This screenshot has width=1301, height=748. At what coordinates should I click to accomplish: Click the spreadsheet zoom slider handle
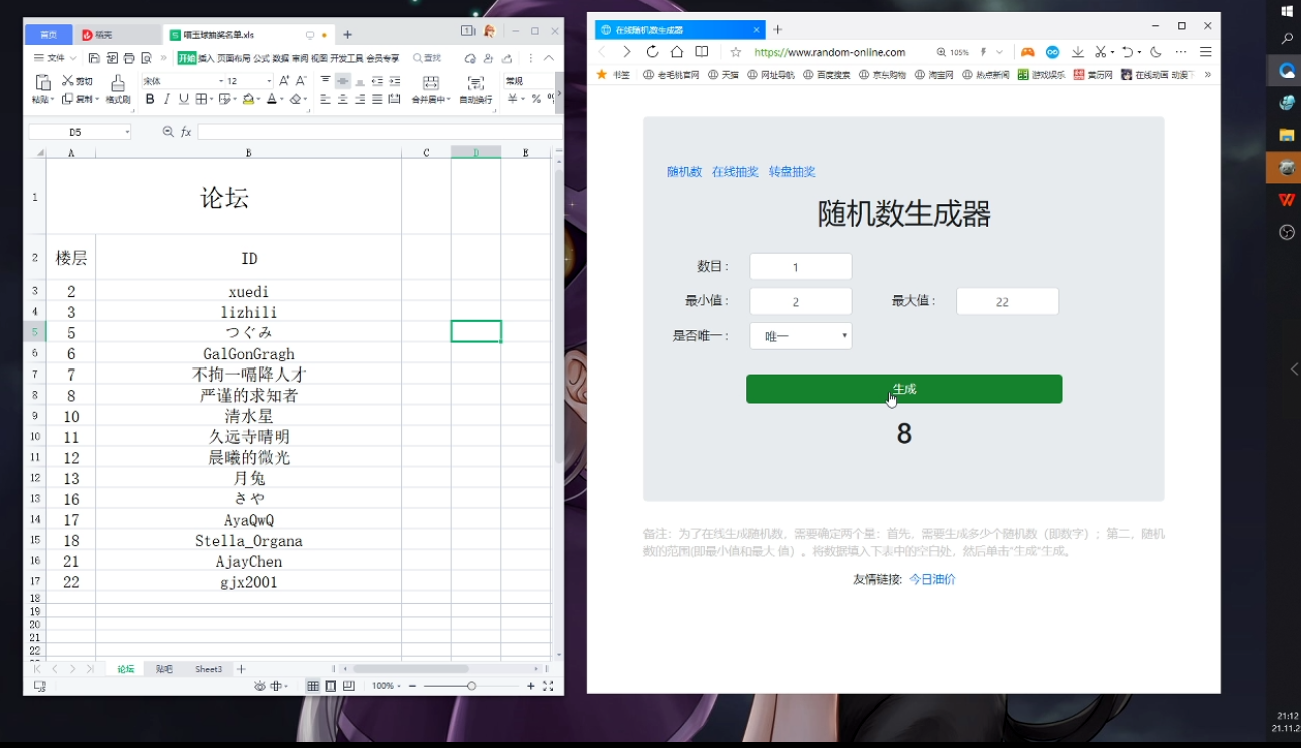[471, 686]
